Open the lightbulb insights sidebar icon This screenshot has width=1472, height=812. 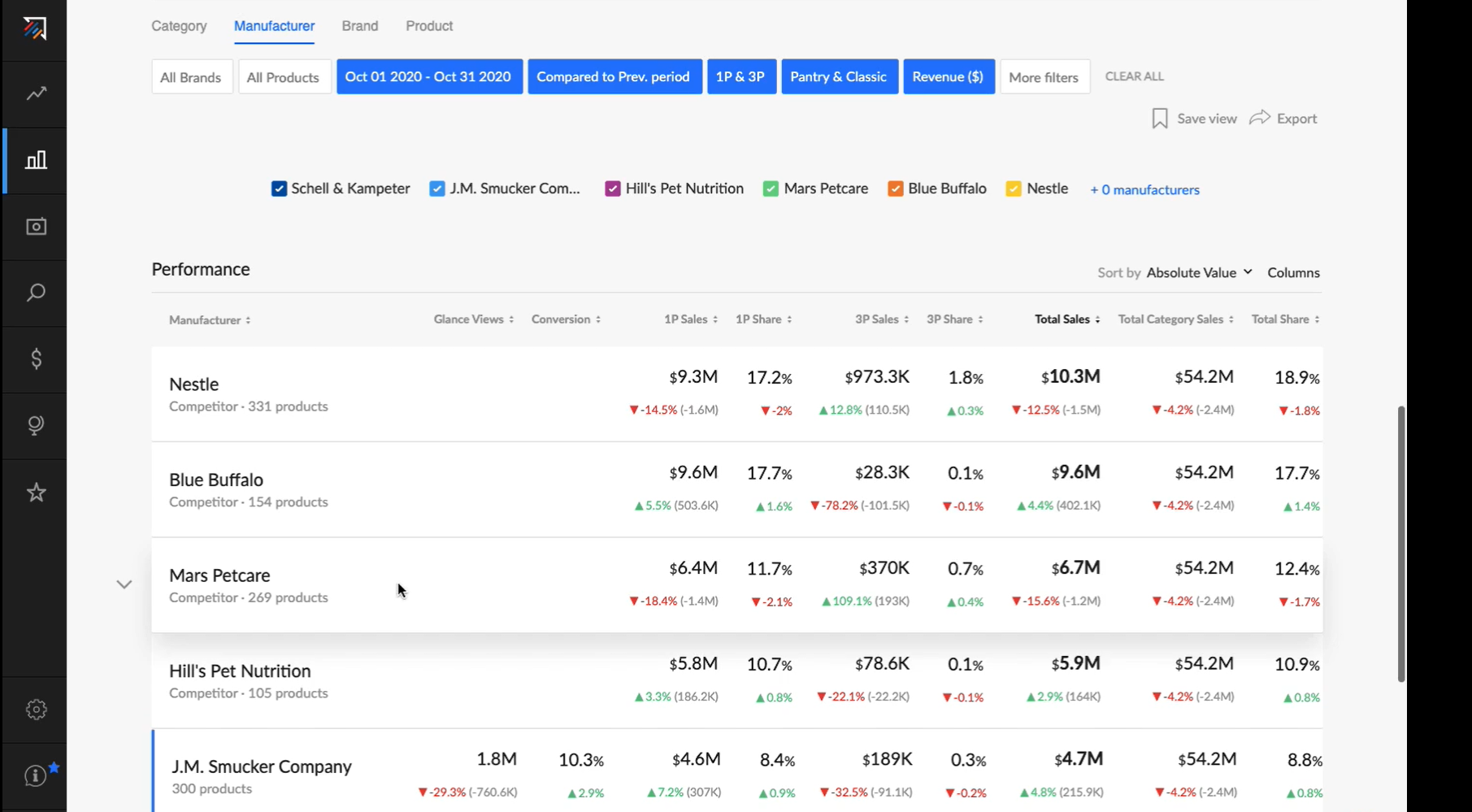[x=36, y=425]
